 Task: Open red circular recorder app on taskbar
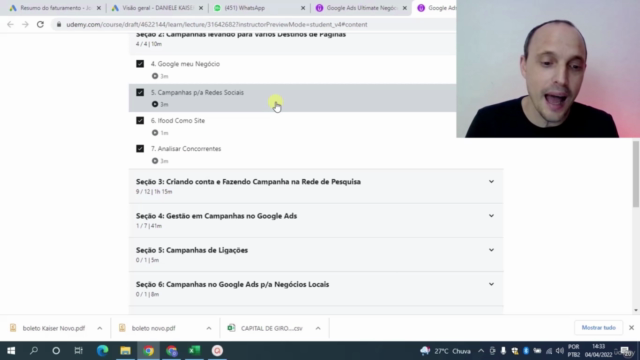pos(217,351)
